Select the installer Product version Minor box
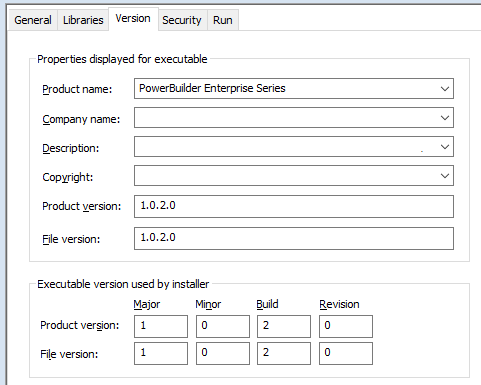This screenshot has width=481, height=385. [x=223, y=326]
